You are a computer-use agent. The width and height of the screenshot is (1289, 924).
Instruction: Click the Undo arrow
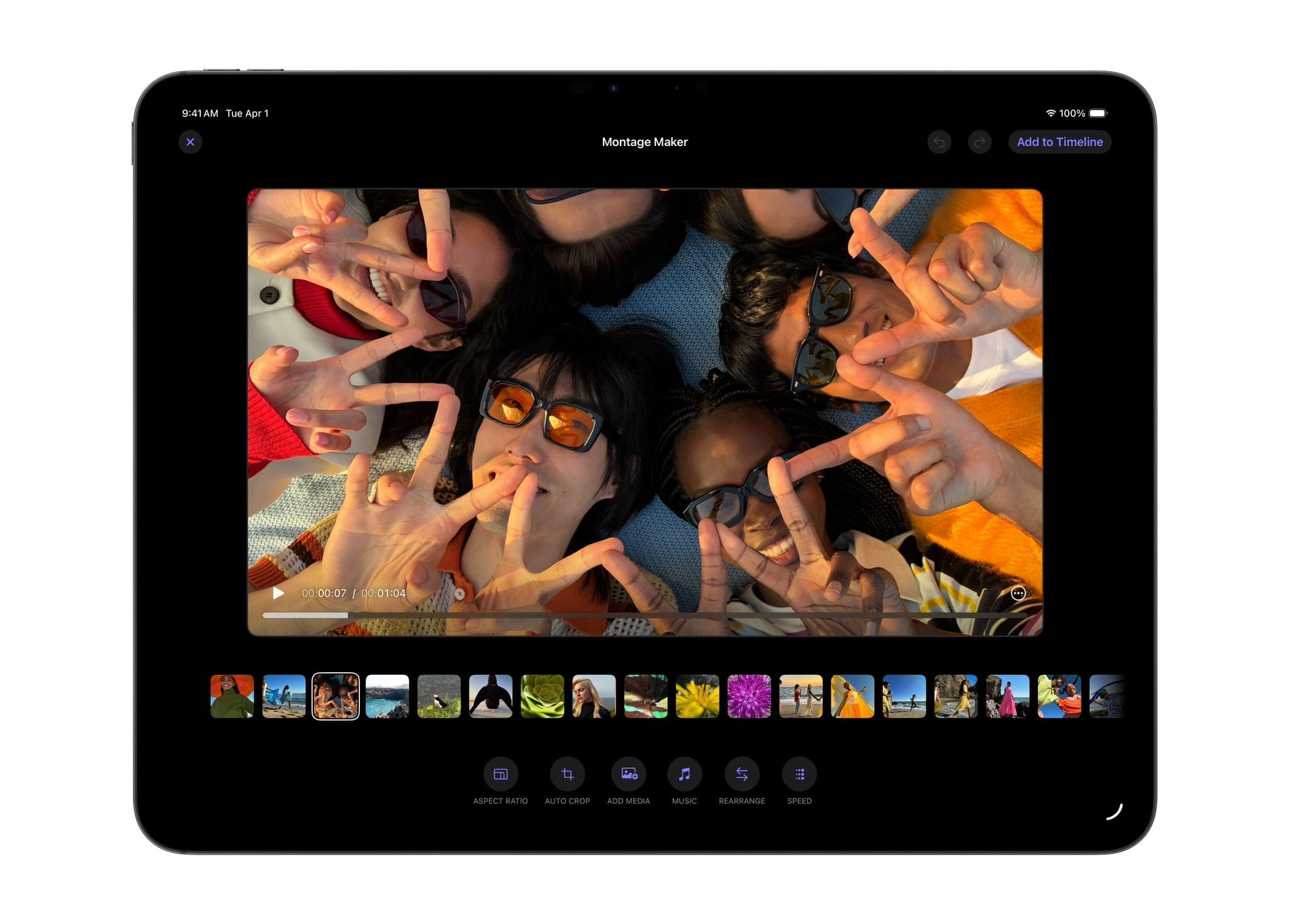939,142
